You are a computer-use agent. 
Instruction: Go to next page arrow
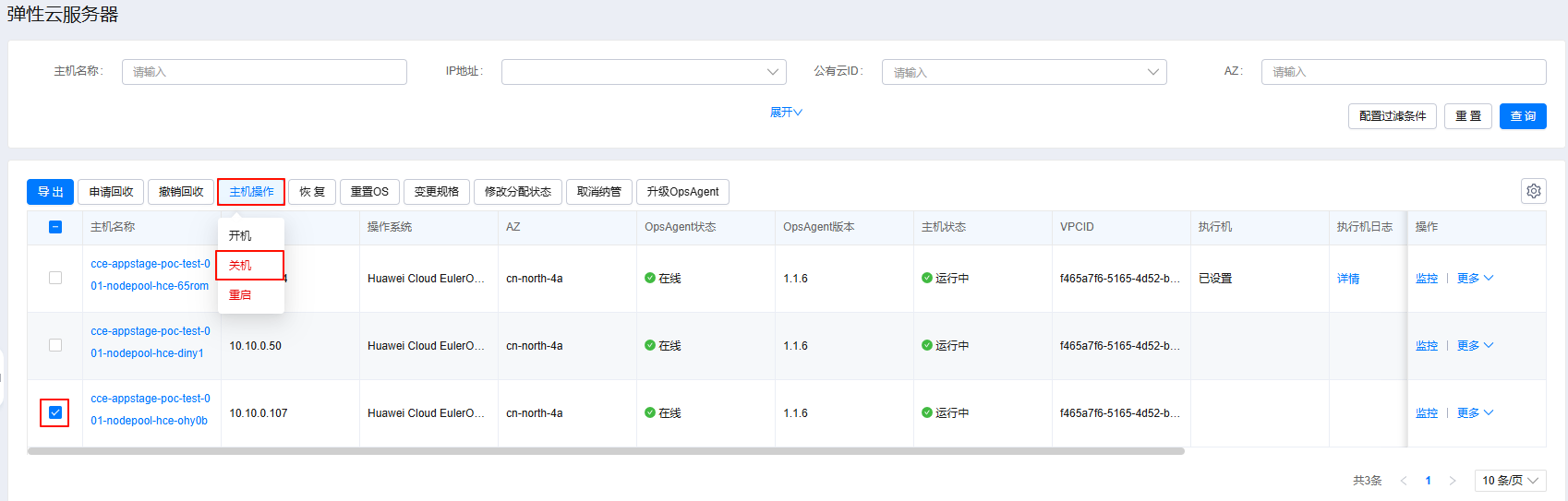pyautogui.click(x=1452, y=481)
